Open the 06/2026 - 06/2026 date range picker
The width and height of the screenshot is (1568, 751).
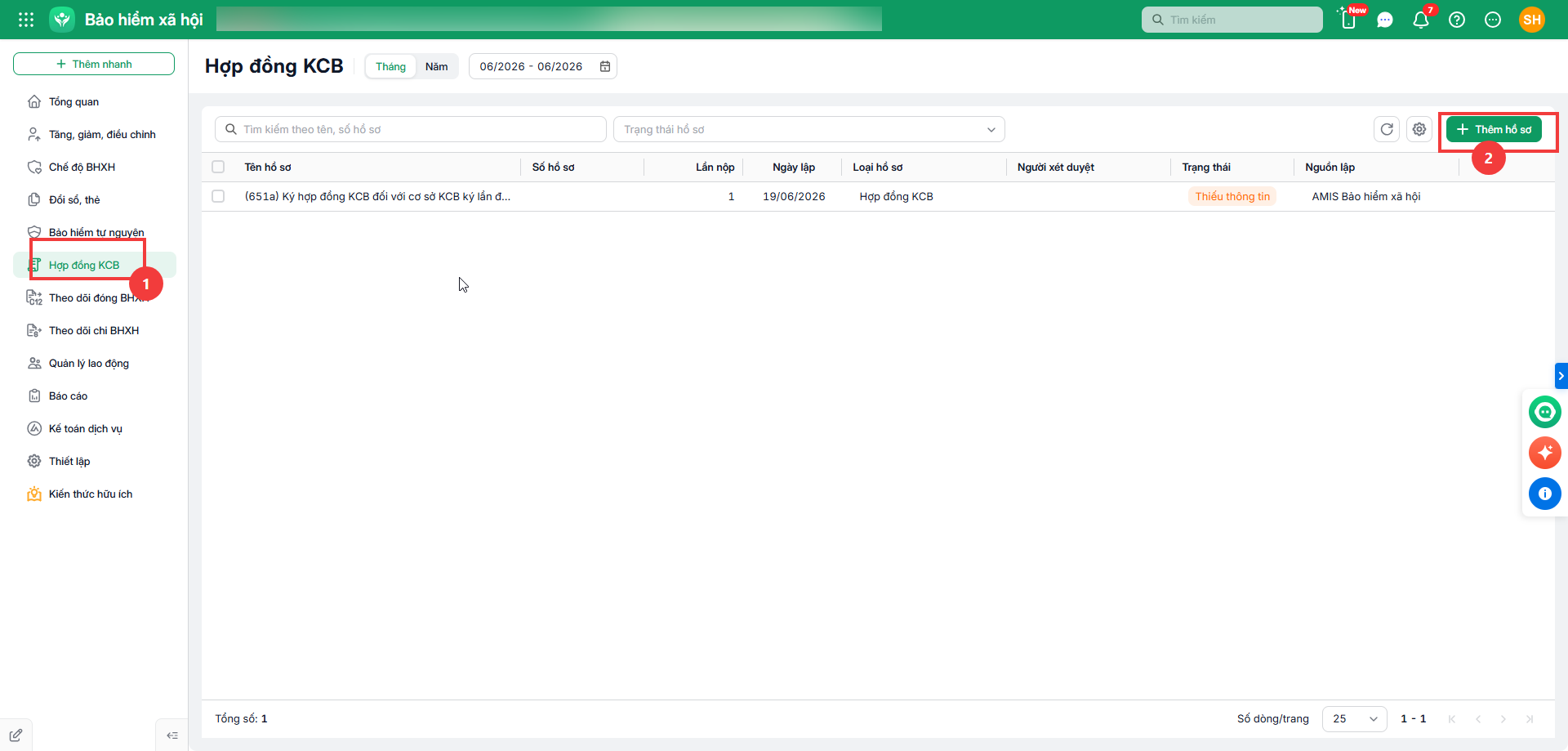[x=542, y=66]
